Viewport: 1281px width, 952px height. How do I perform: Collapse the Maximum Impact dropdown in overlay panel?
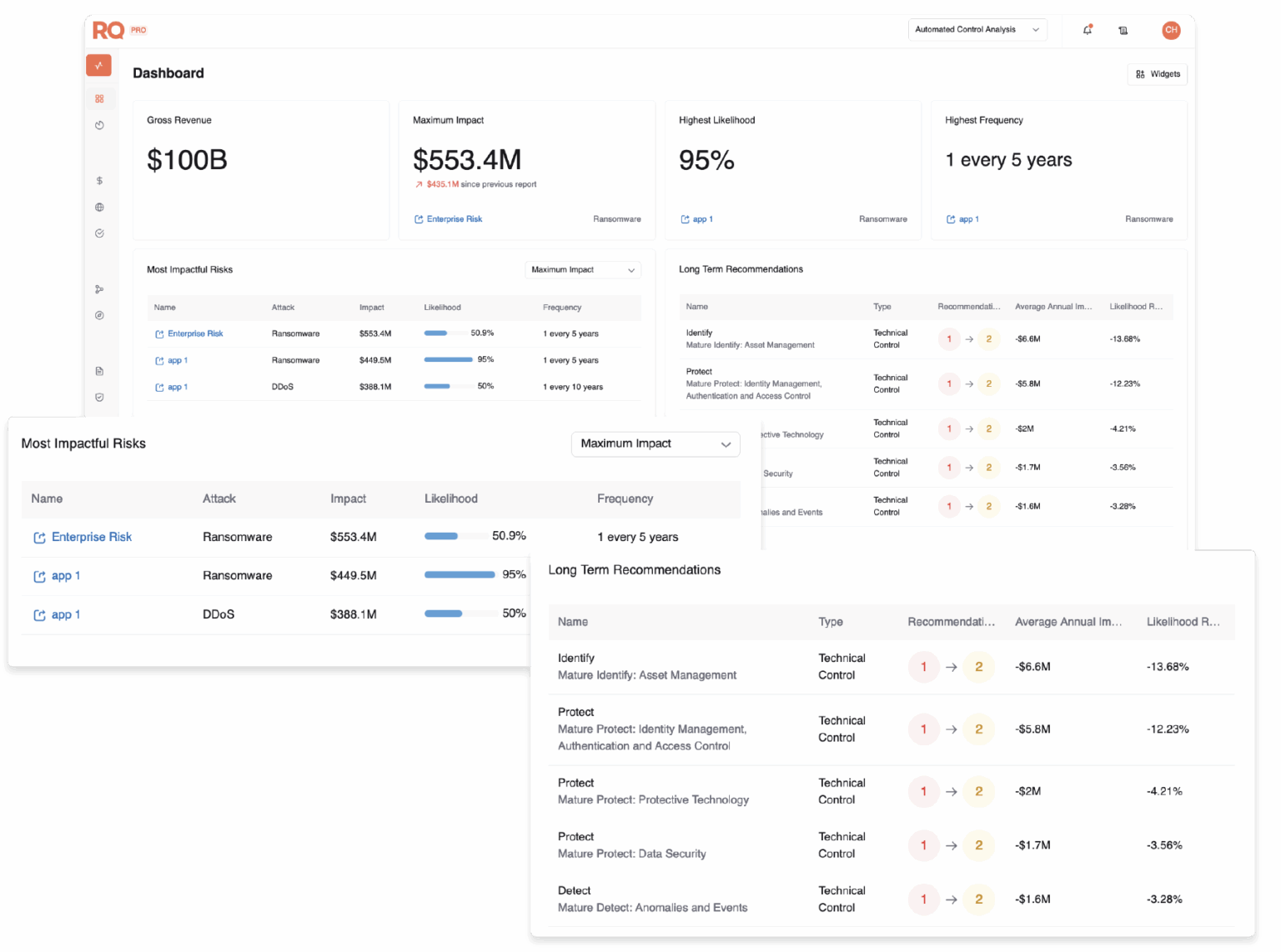[x=655, y=443]
